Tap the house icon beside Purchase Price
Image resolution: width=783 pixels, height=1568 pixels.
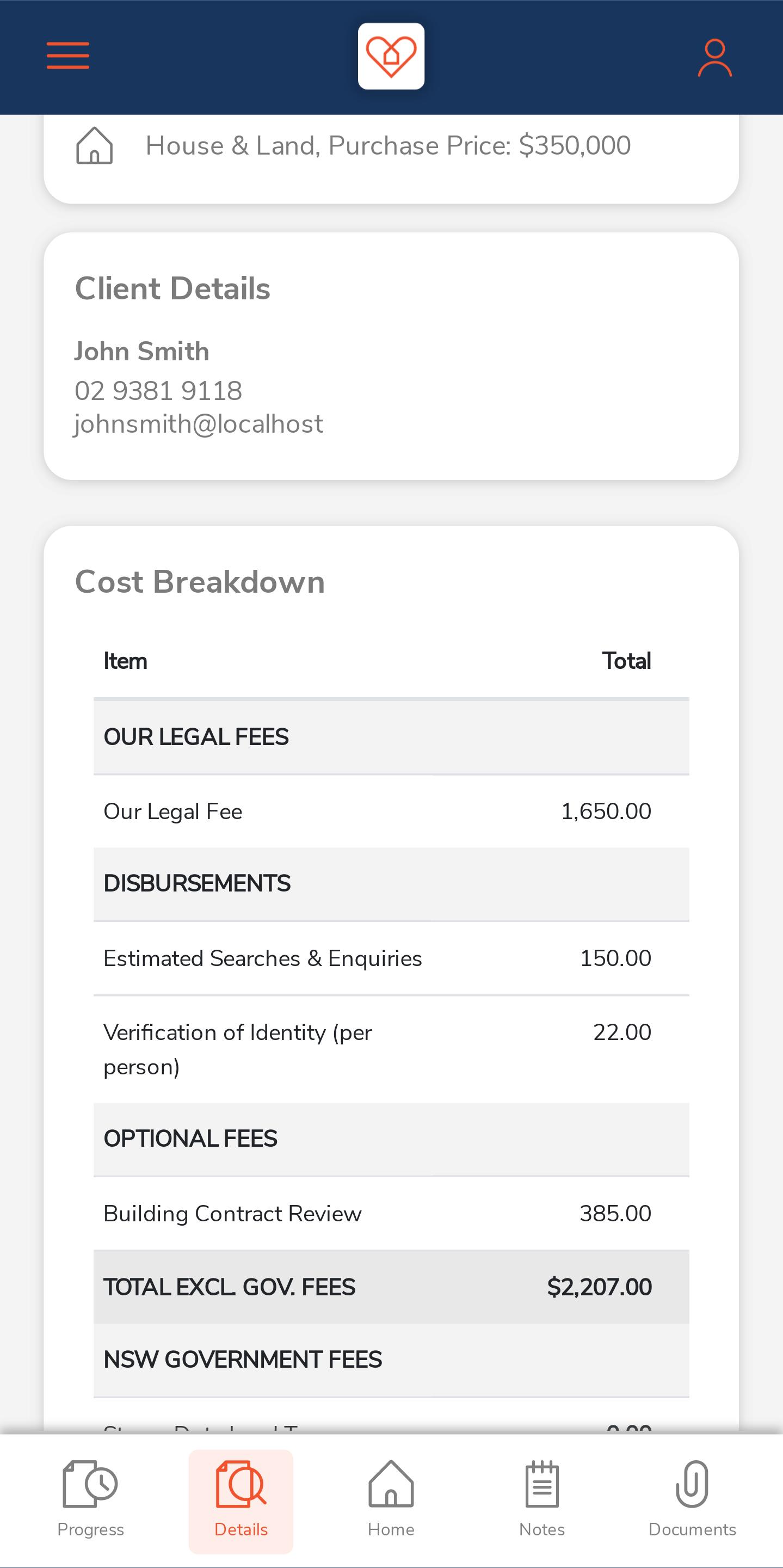(94, 145)
